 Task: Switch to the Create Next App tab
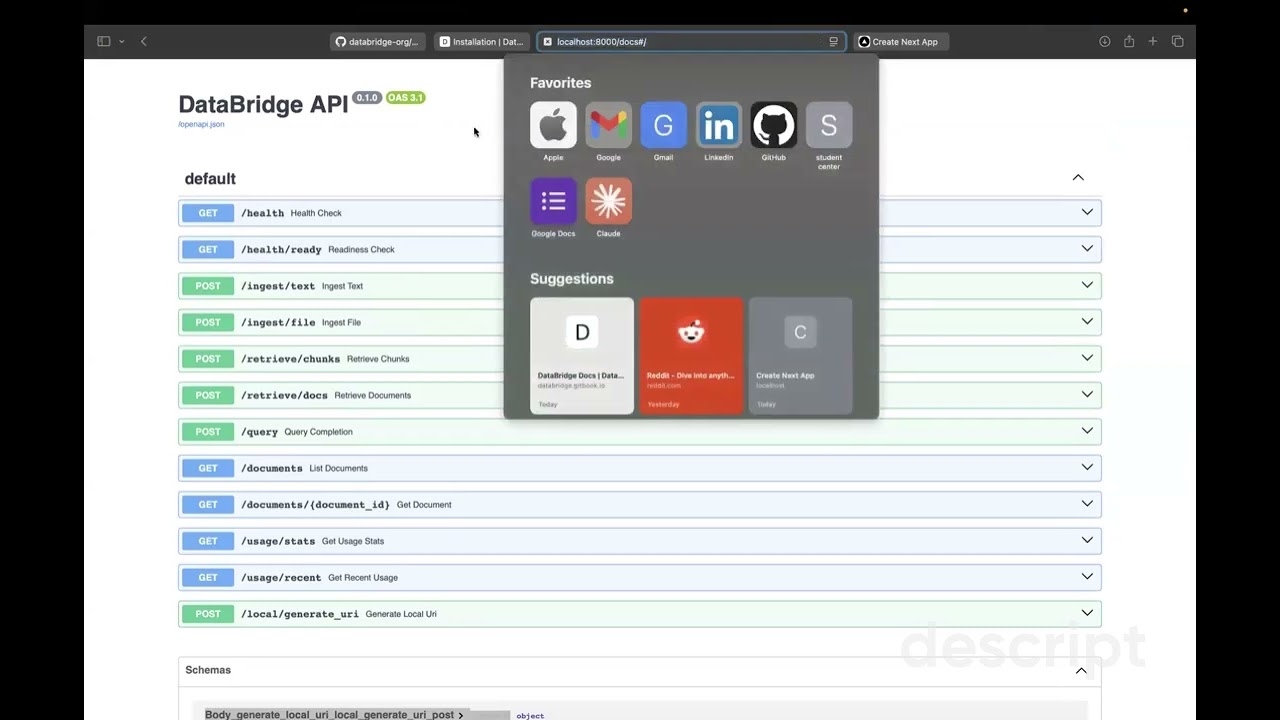click(901, 42)
